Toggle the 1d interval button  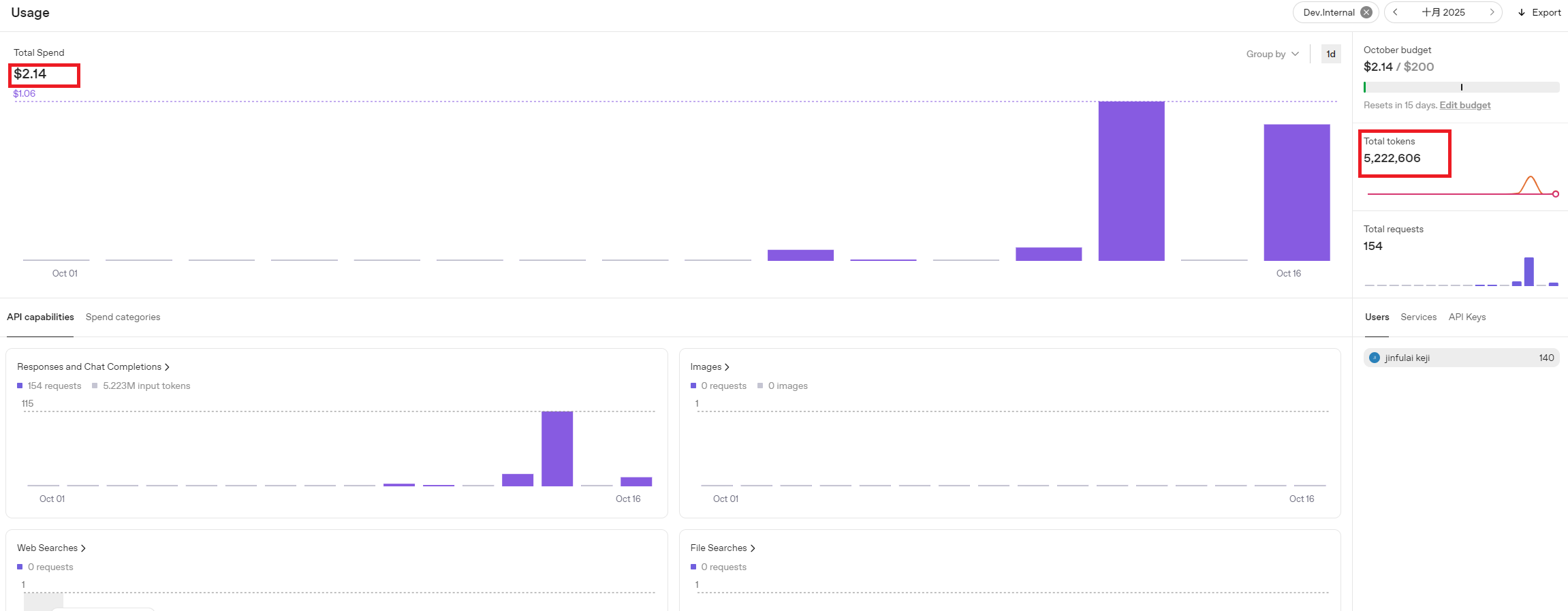pyautogui.click(x=1330, y=54)
